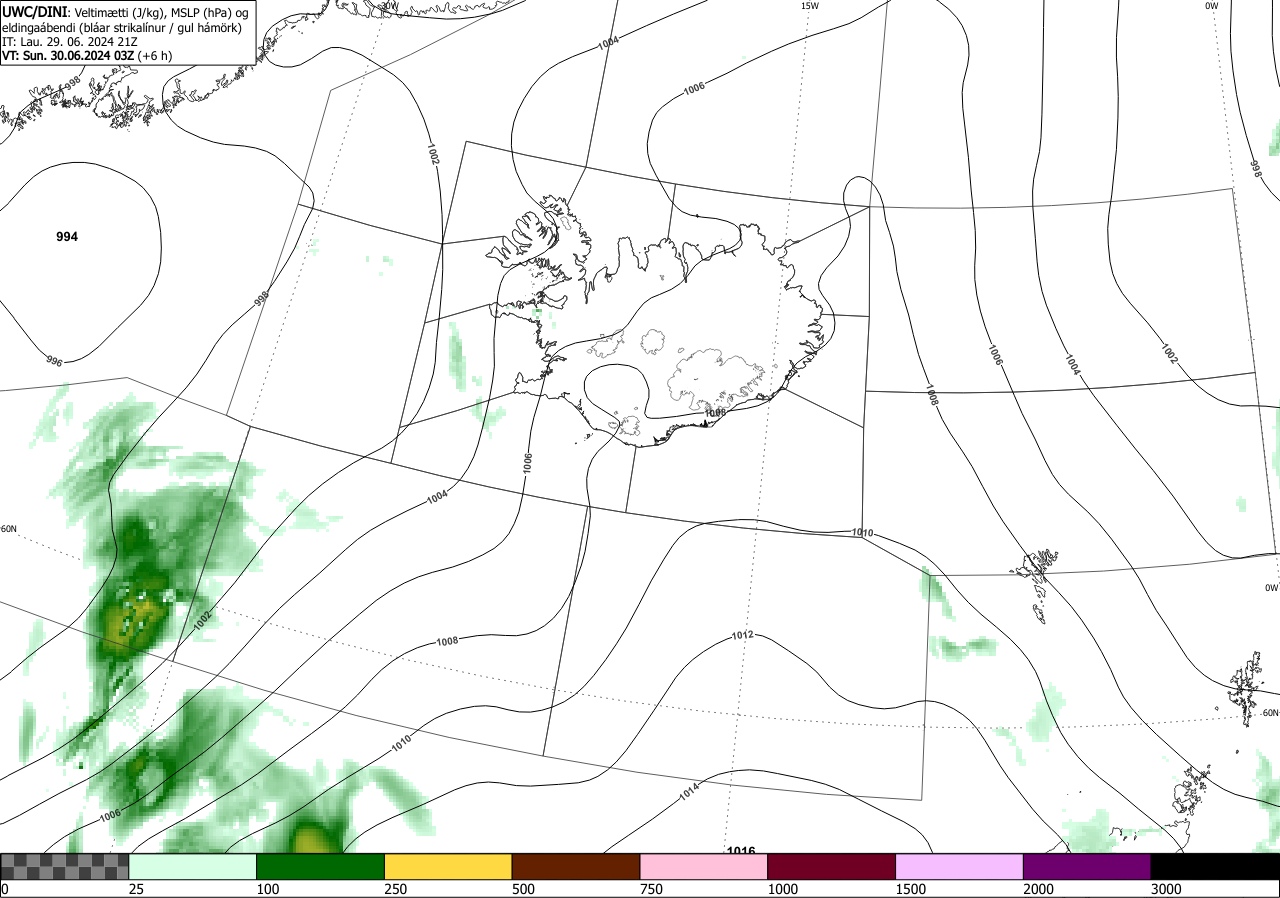Click the '0' legend scale value

(x=4, y=889)
